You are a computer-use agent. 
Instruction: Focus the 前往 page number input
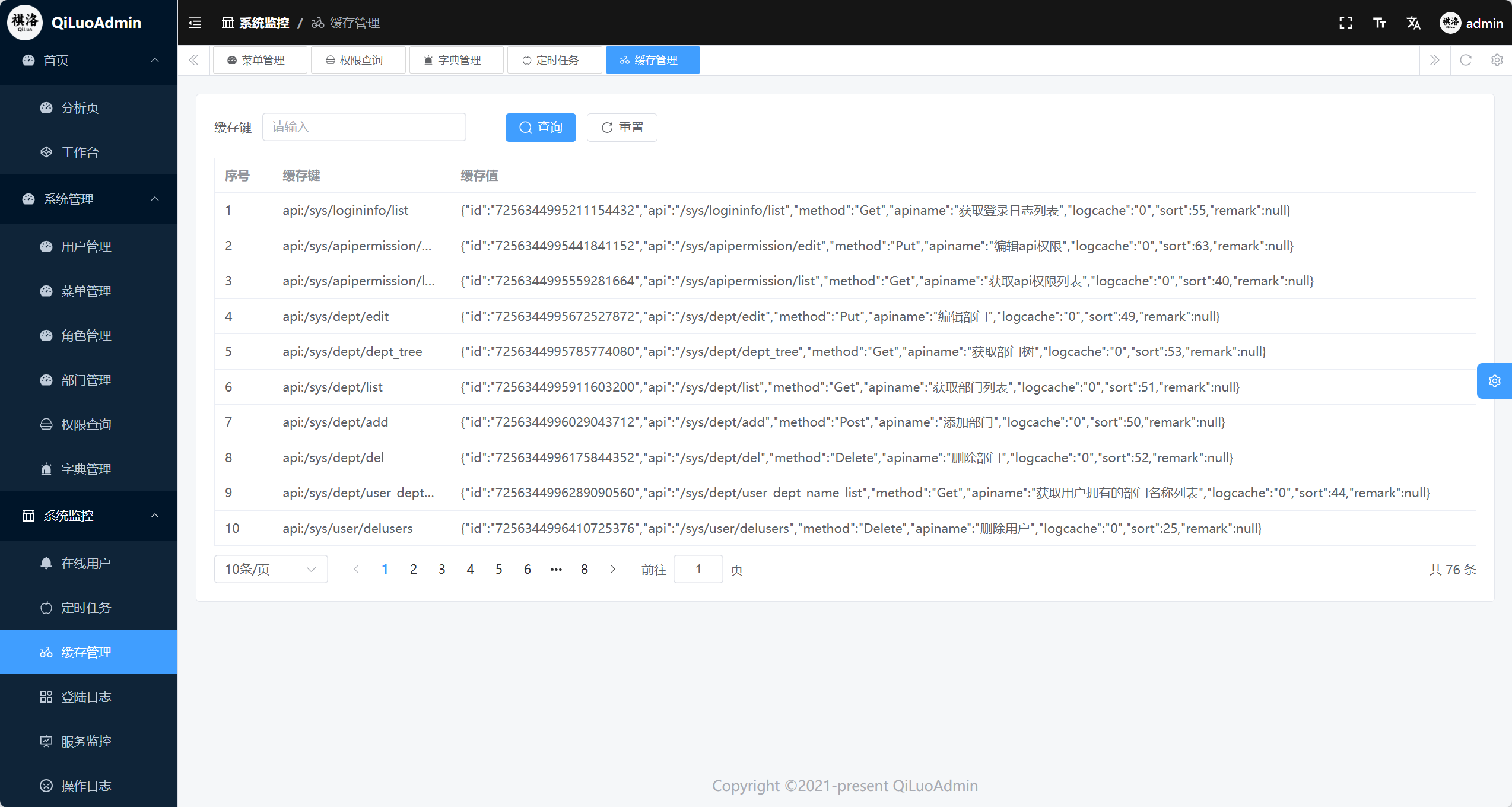click(x=698, y=569)
